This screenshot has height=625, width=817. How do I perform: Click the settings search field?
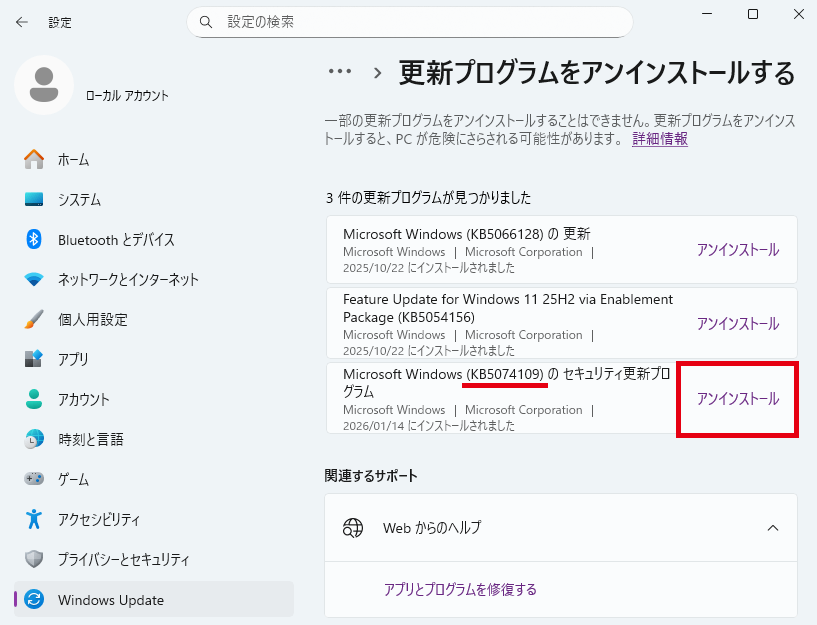pos(410,21)
